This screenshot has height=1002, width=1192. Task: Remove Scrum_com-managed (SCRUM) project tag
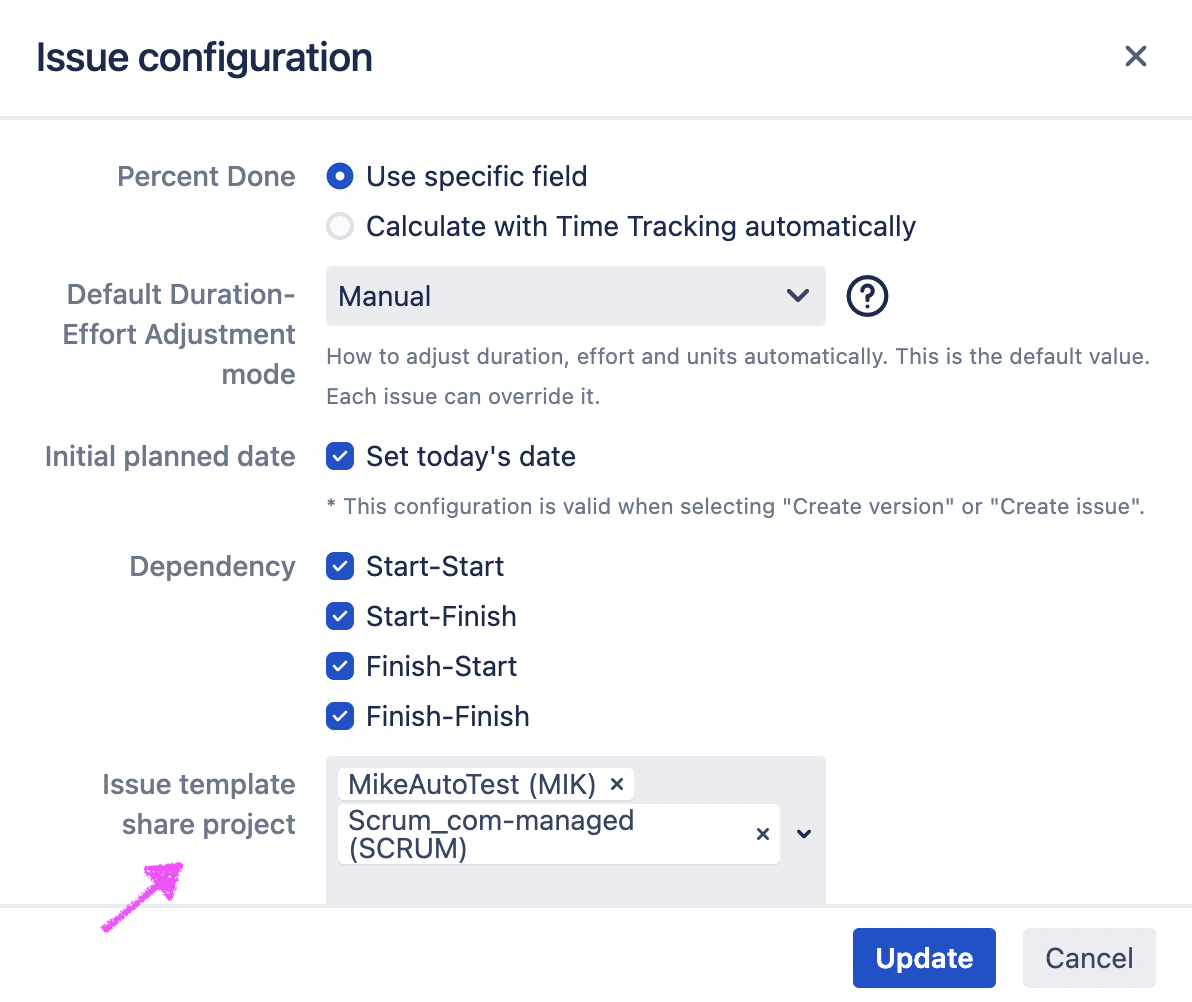click(762, 834)
